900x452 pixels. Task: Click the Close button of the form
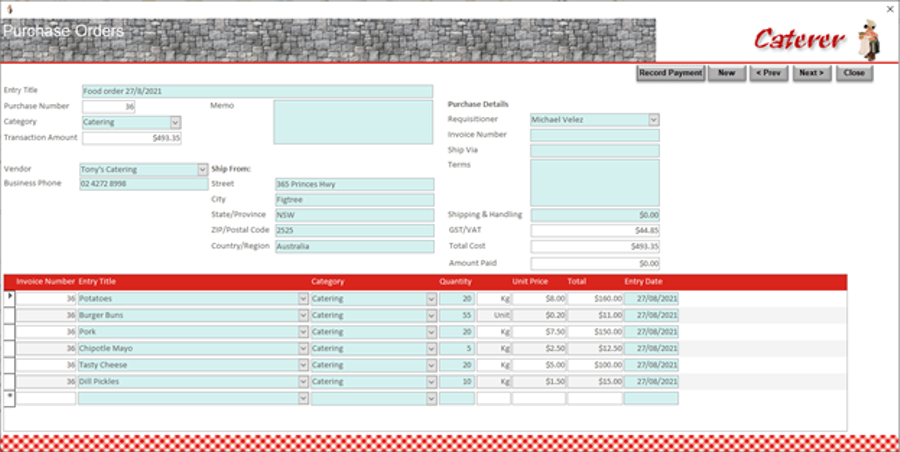pyautogui.click(x=854, y=73)
